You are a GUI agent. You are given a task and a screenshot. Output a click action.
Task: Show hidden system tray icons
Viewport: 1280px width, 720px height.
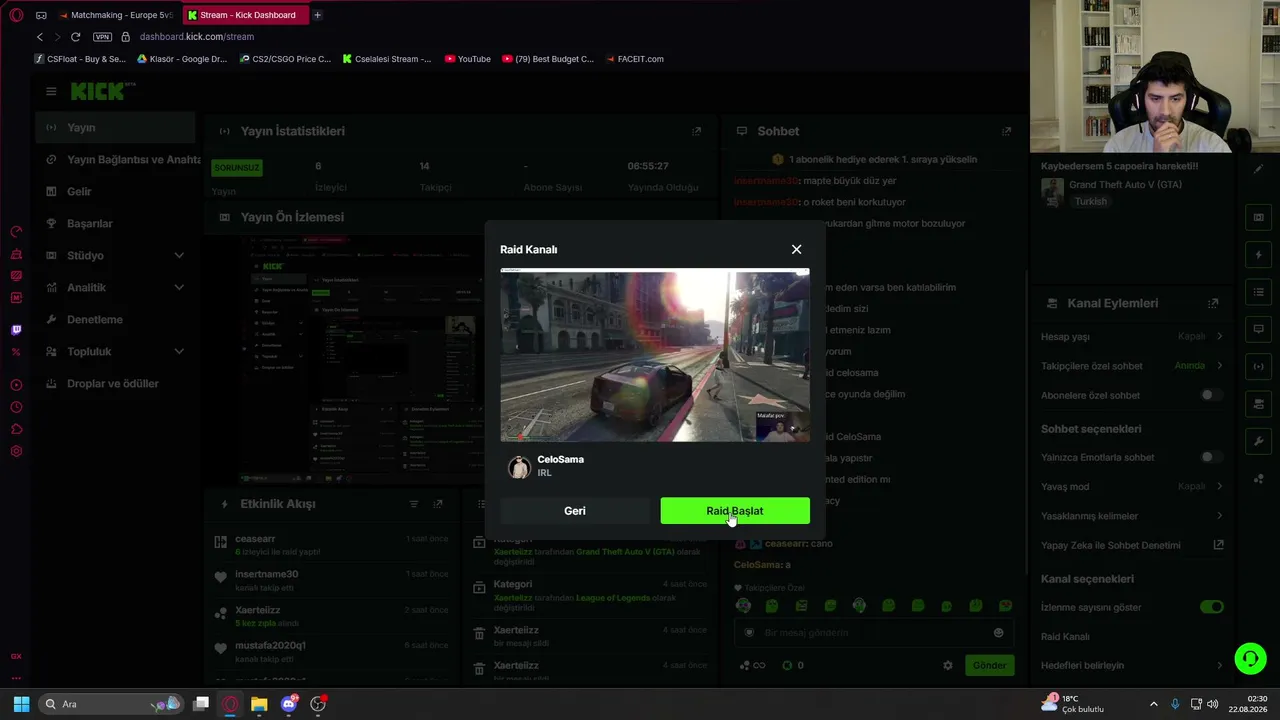point(1153,704)
